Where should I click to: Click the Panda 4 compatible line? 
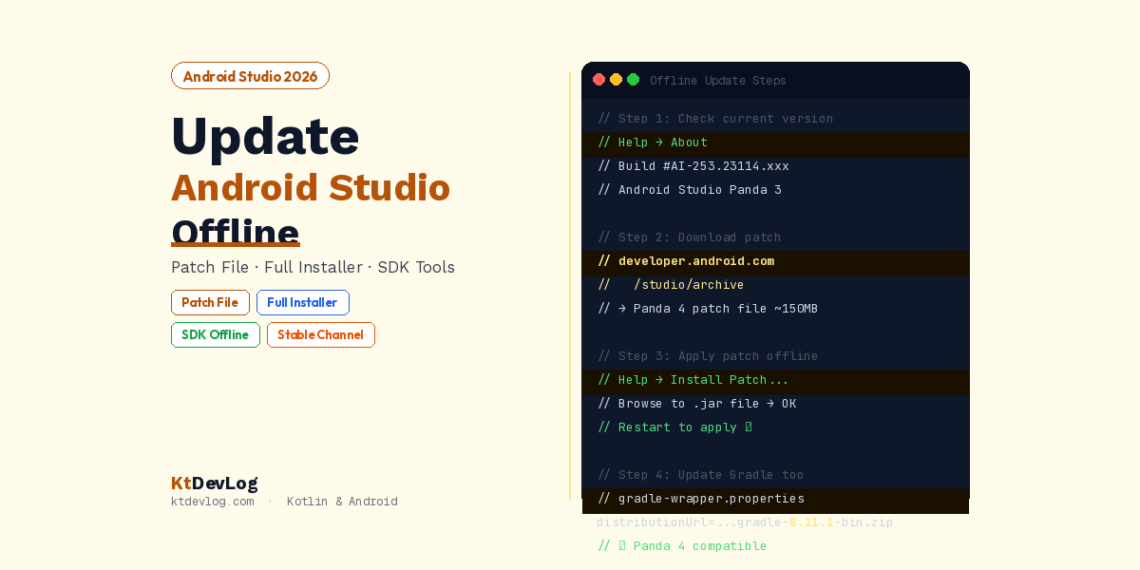(x=682, y=546)
